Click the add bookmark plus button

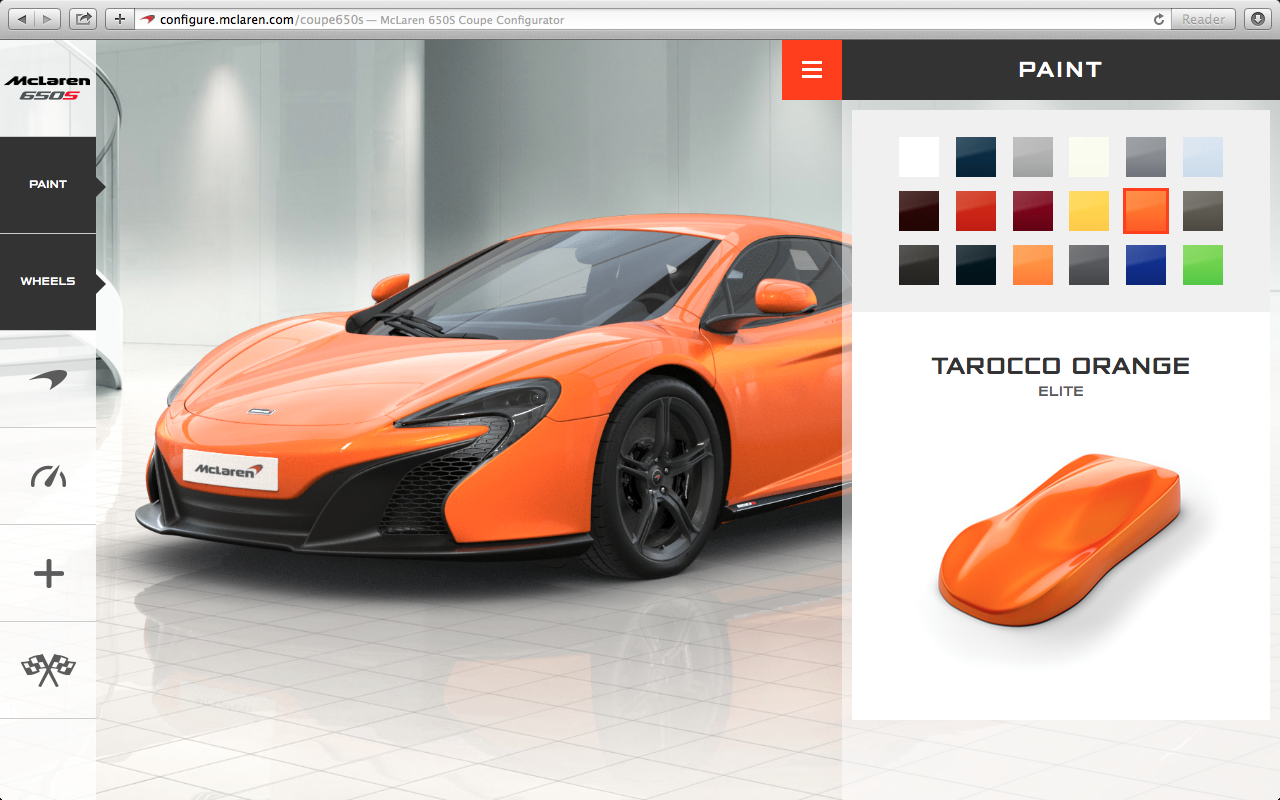120,19
